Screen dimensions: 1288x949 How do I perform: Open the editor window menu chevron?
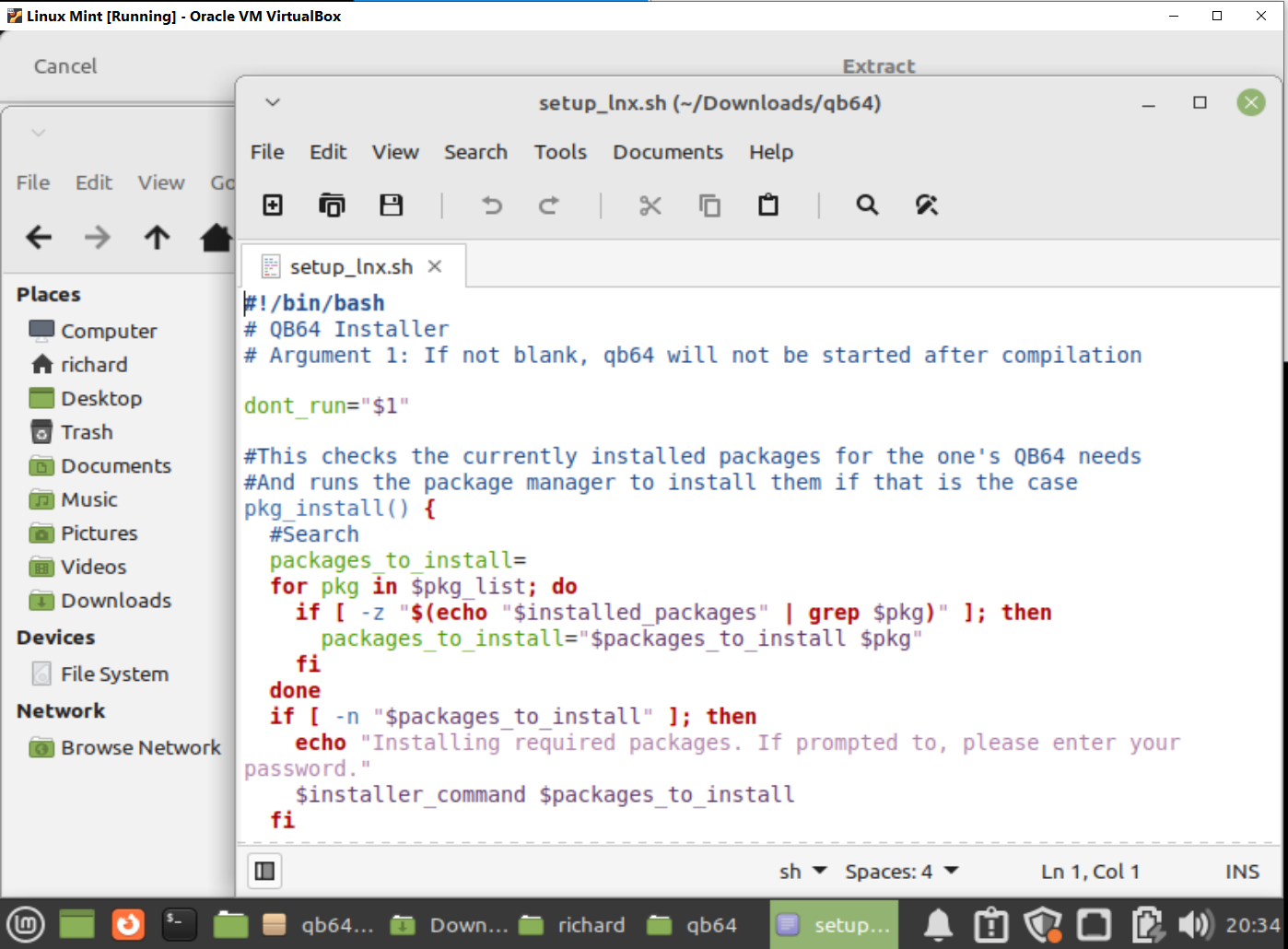tap(273, 102)
